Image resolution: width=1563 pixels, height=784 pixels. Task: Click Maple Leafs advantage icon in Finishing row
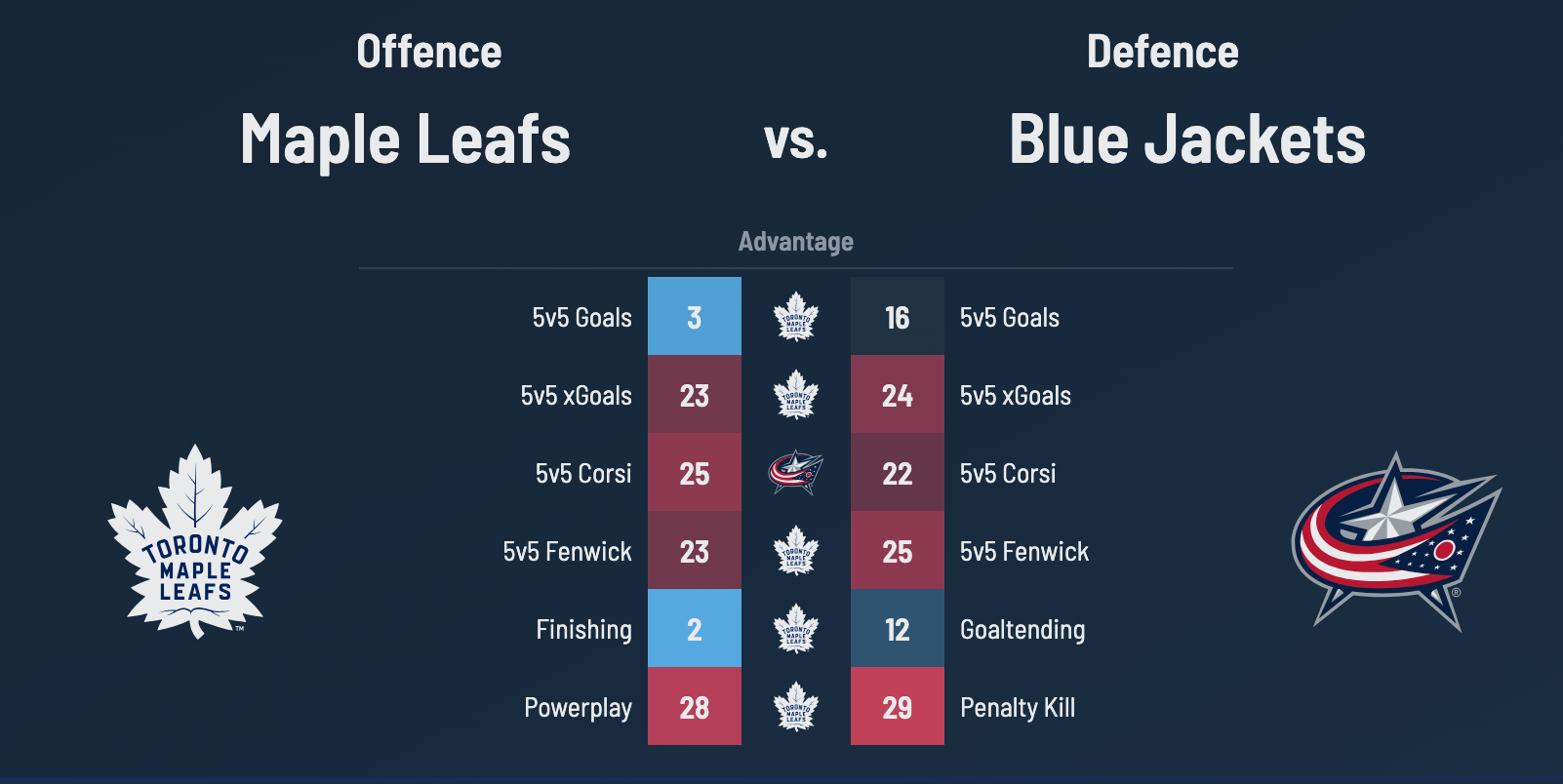(x=796, y=629)
